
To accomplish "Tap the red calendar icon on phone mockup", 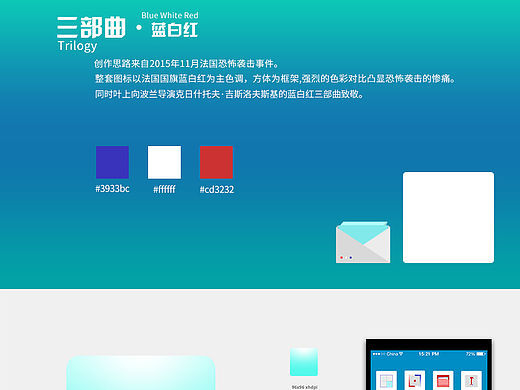I will coord(443,380).
